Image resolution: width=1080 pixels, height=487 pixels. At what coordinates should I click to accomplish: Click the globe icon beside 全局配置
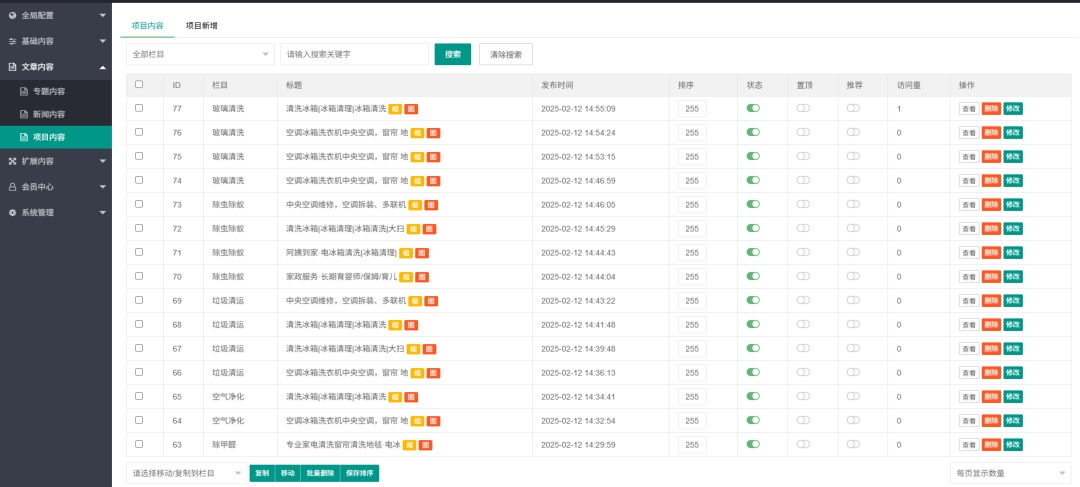click(12, 15)
